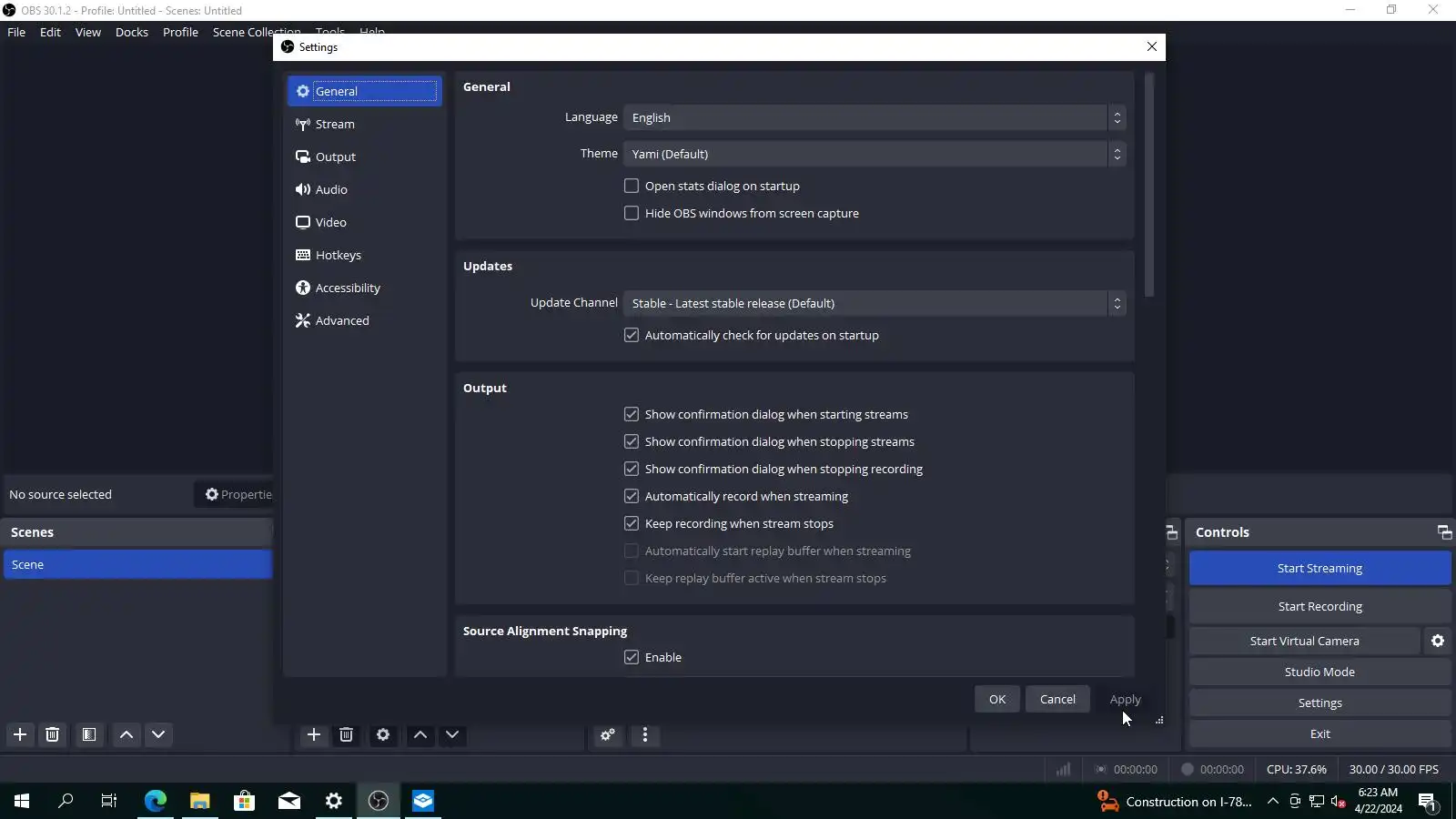Uncheck Automatically check for updates on startup

[632, 335]
